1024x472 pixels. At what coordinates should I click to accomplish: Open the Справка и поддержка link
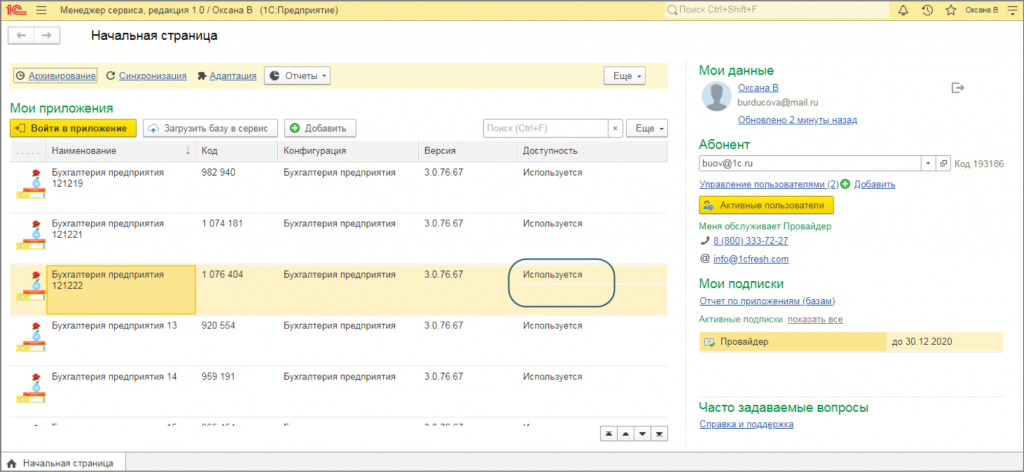click(x=746, y=424)
